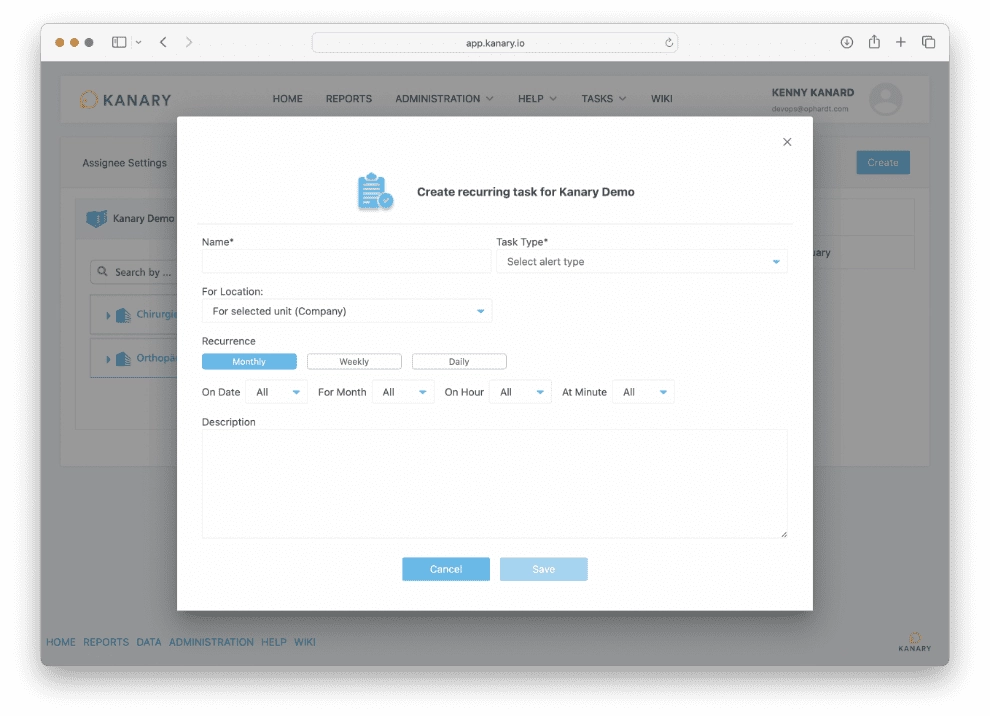990x716 pixels.
Task: Click the clipboard task icon in dialog header
Action: click(375, 191)
